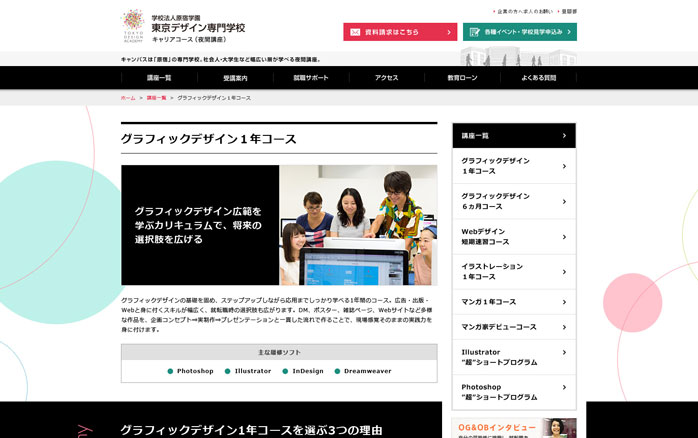Click the 講座一覧 breadcrumb link

pos(156,98)
